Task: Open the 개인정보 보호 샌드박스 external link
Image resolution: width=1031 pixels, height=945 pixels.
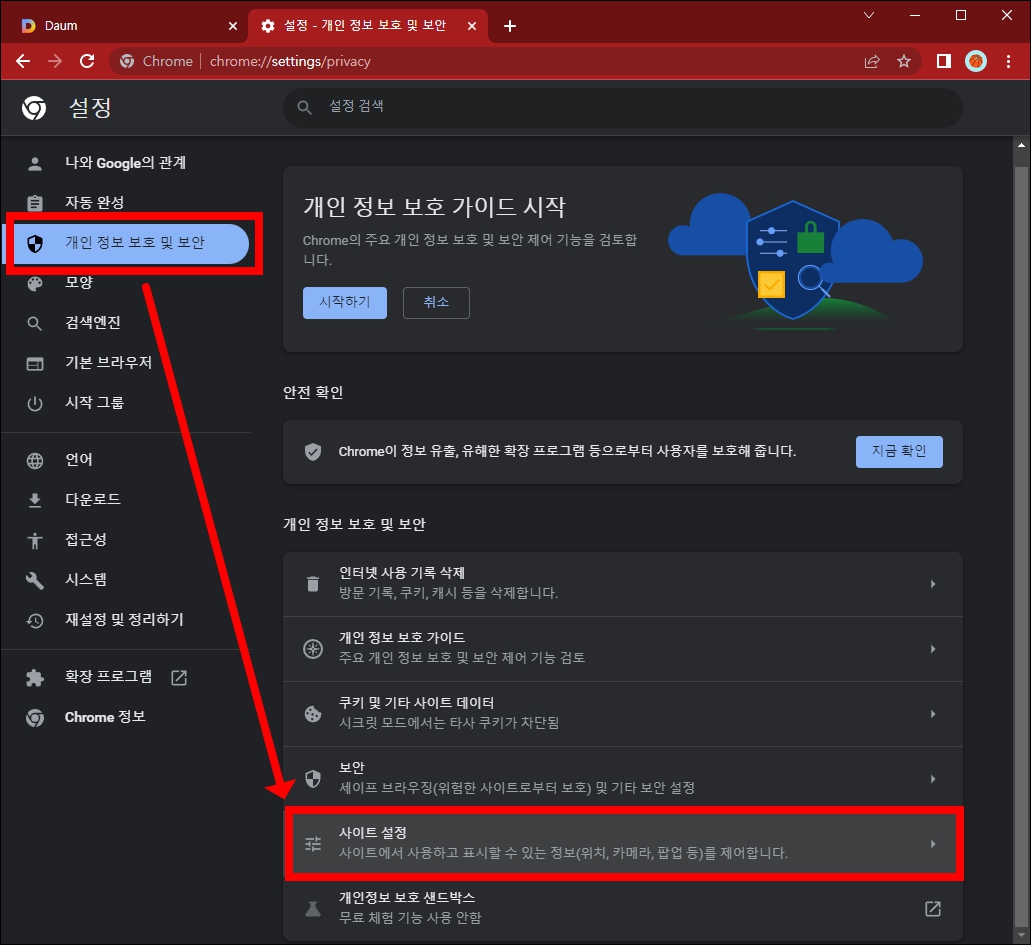Action: [x=932, y=909]
